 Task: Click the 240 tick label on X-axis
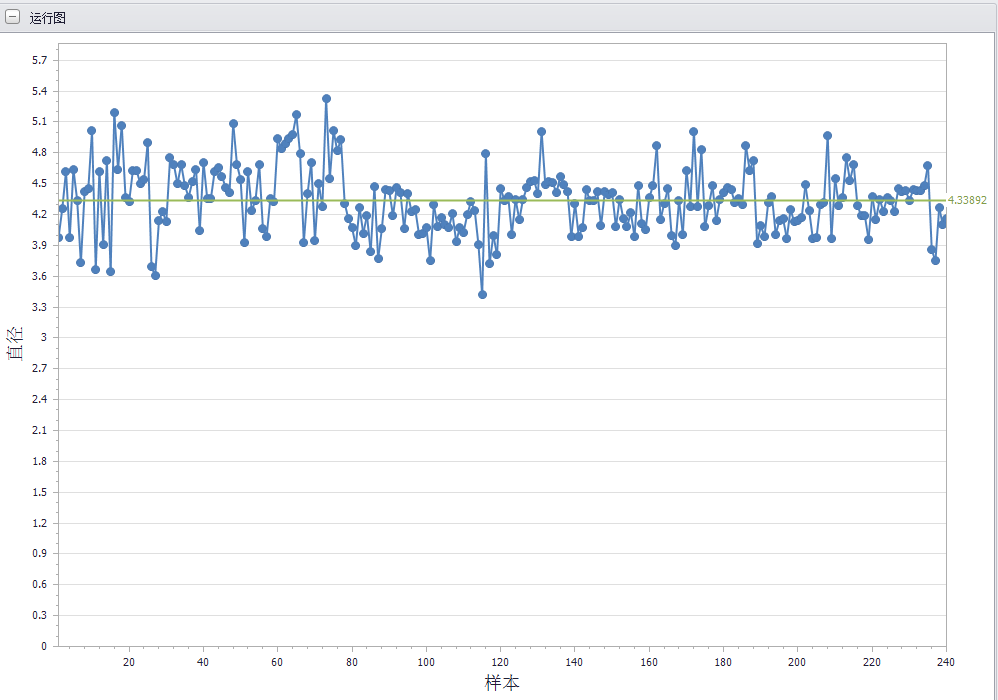(x=945, y=662)
